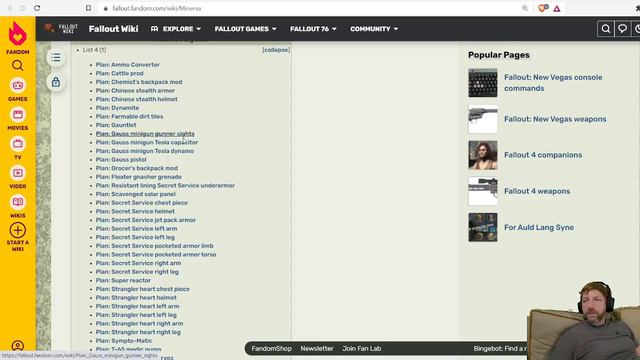
Task: Open table of contents list icon
Action: [56, 58]
